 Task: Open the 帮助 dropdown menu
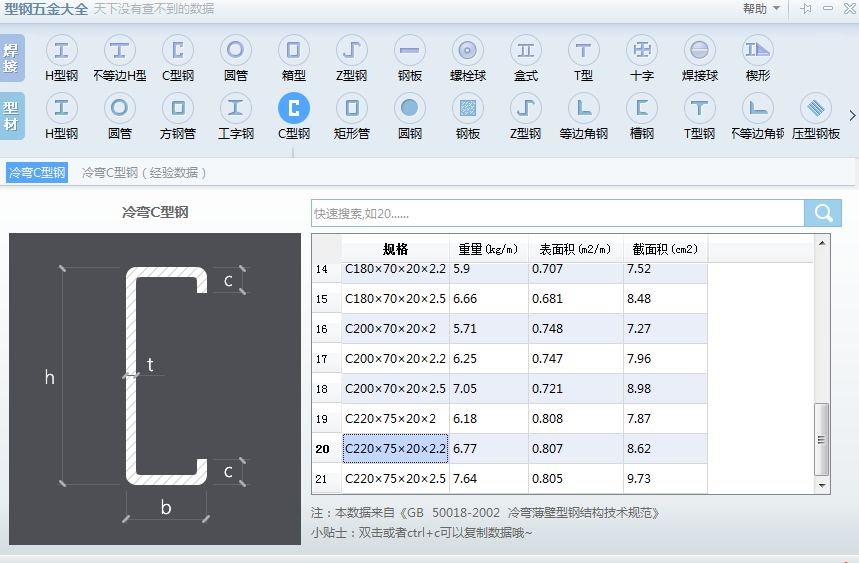[x=761, y=9]
